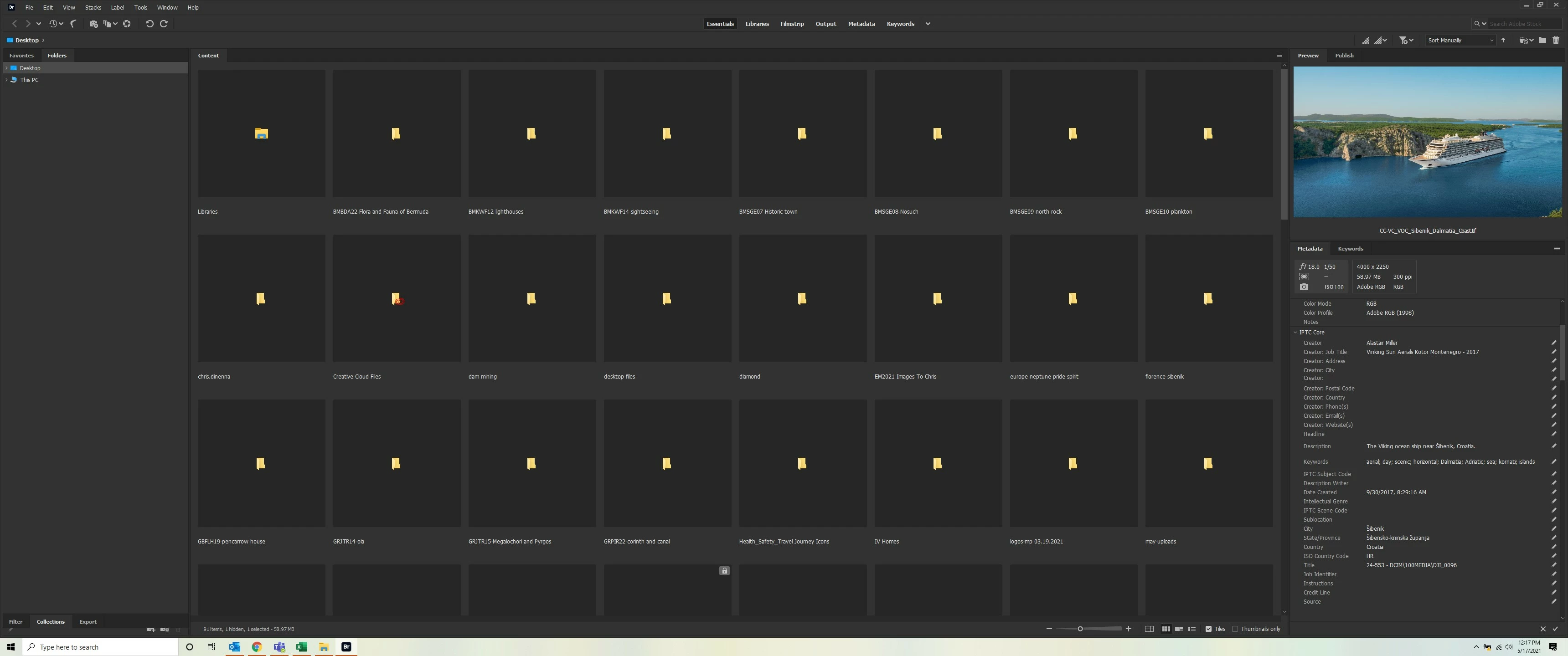This screenshot has height=656, width=1568.
Task: Enable Thumbnails only checkbox
Action: click(x=1235, y=629)
